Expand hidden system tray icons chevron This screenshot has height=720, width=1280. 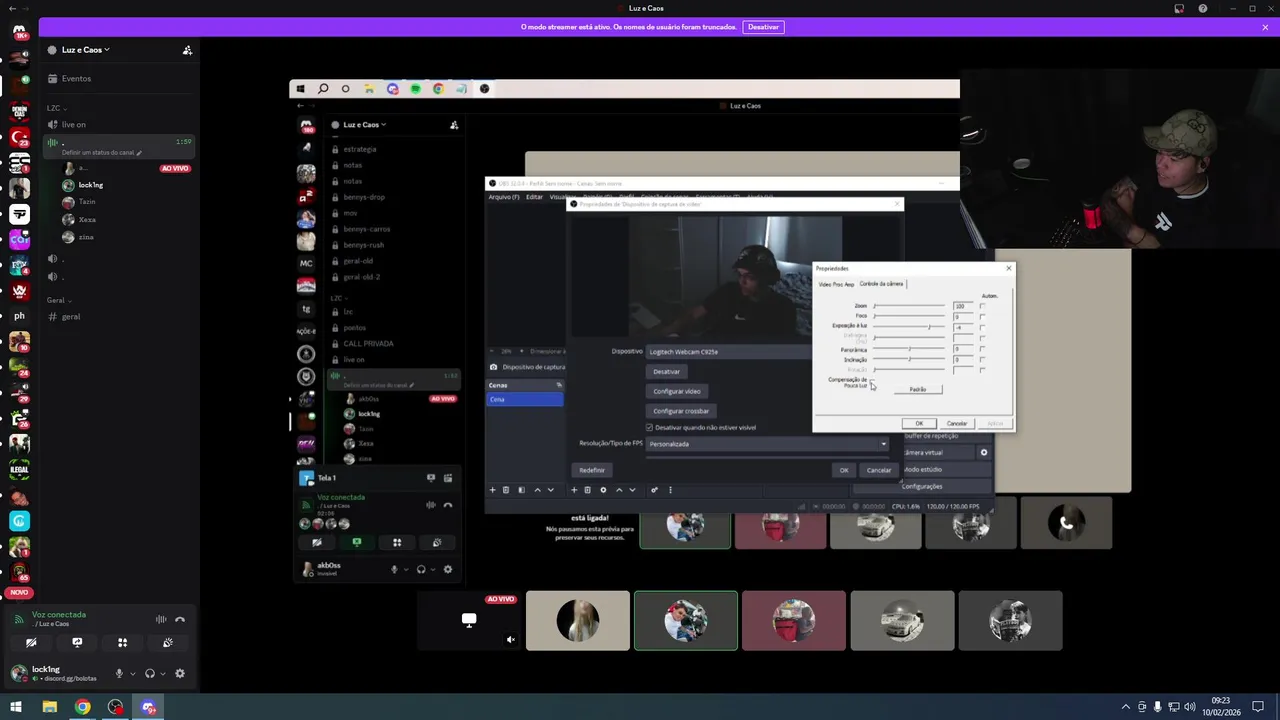[1125, 707]
